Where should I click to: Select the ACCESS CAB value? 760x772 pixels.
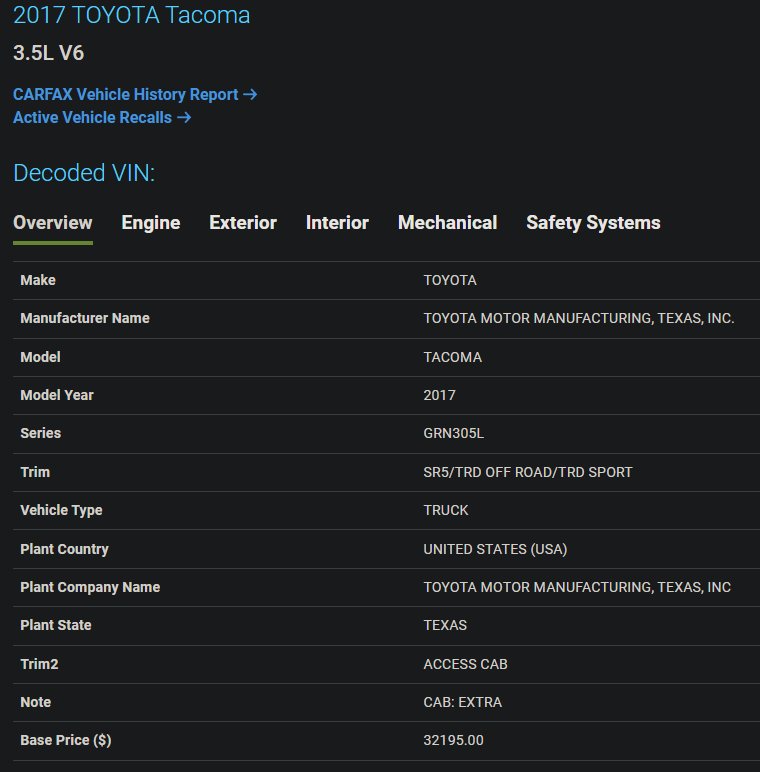(x=465, y=664)
